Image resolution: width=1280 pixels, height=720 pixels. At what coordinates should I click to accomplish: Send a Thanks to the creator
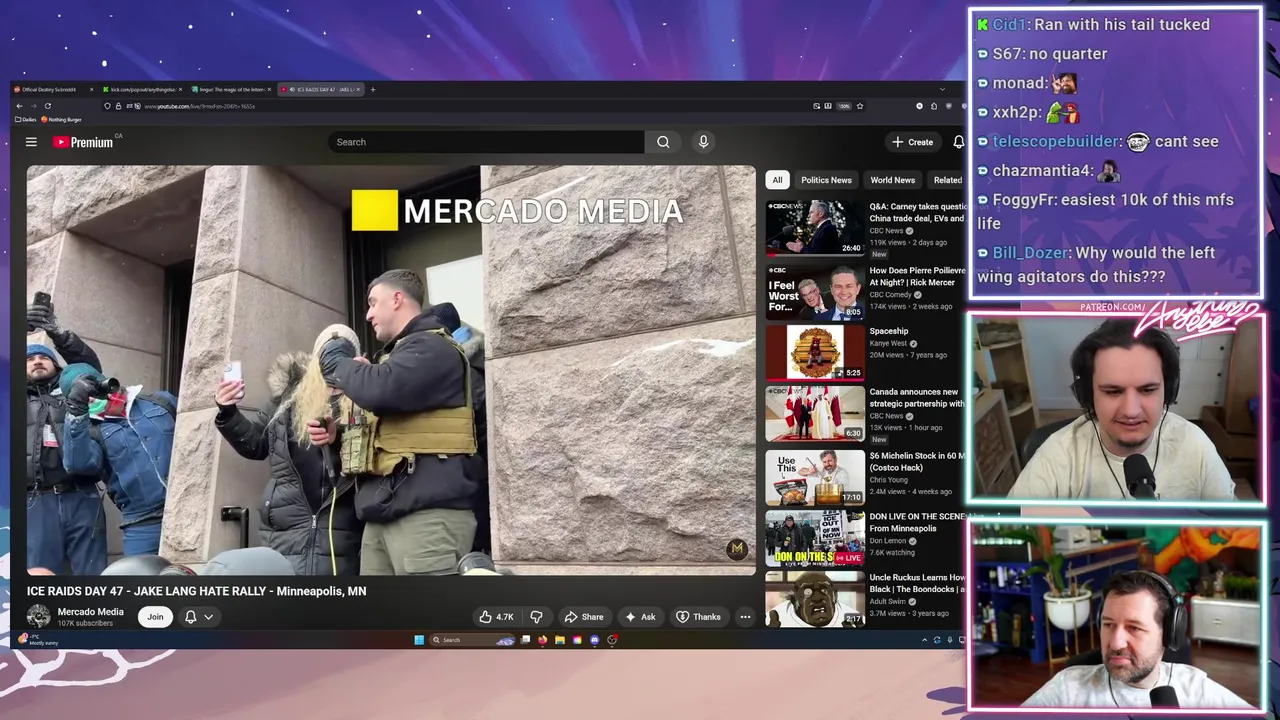coord(698,617)
